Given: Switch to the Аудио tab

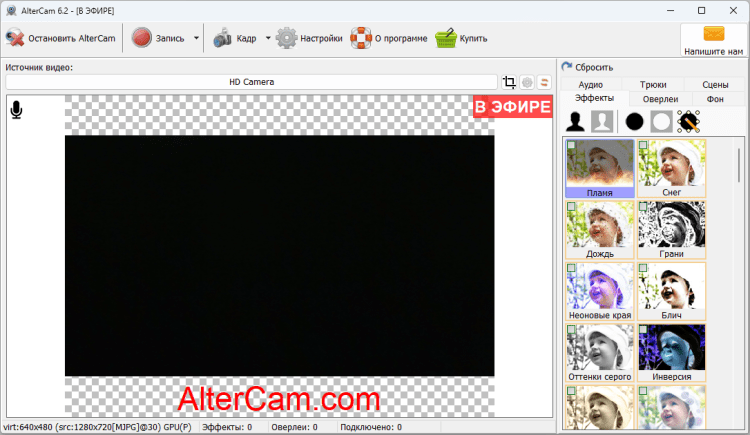Looking at the screenshot, I should (x=591, y=84).
